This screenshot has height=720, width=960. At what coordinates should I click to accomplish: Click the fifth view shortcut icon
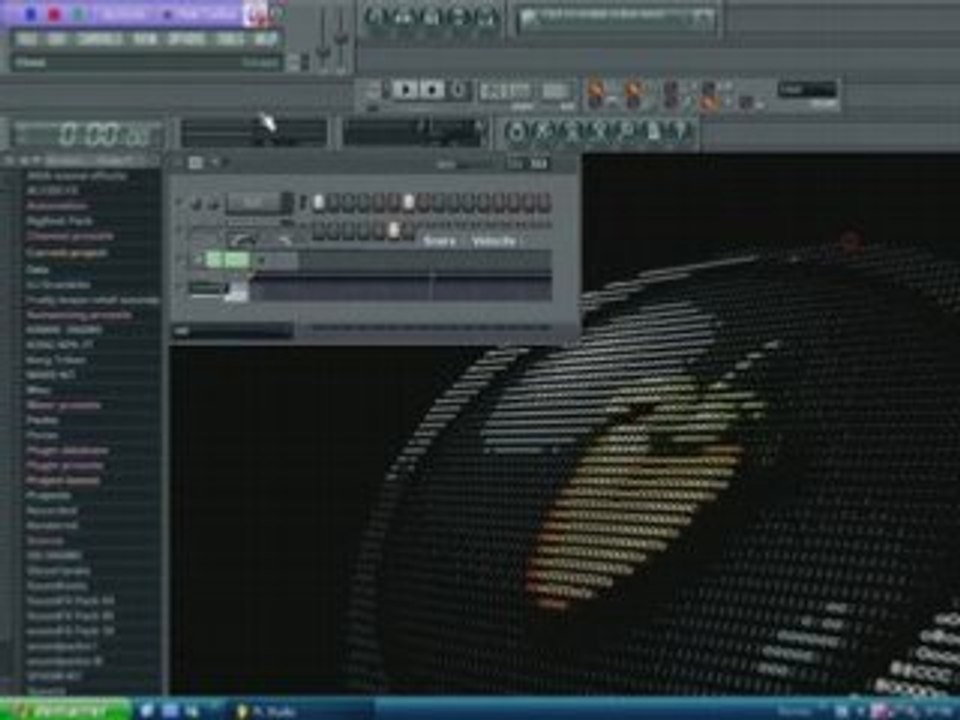point(626,131)
